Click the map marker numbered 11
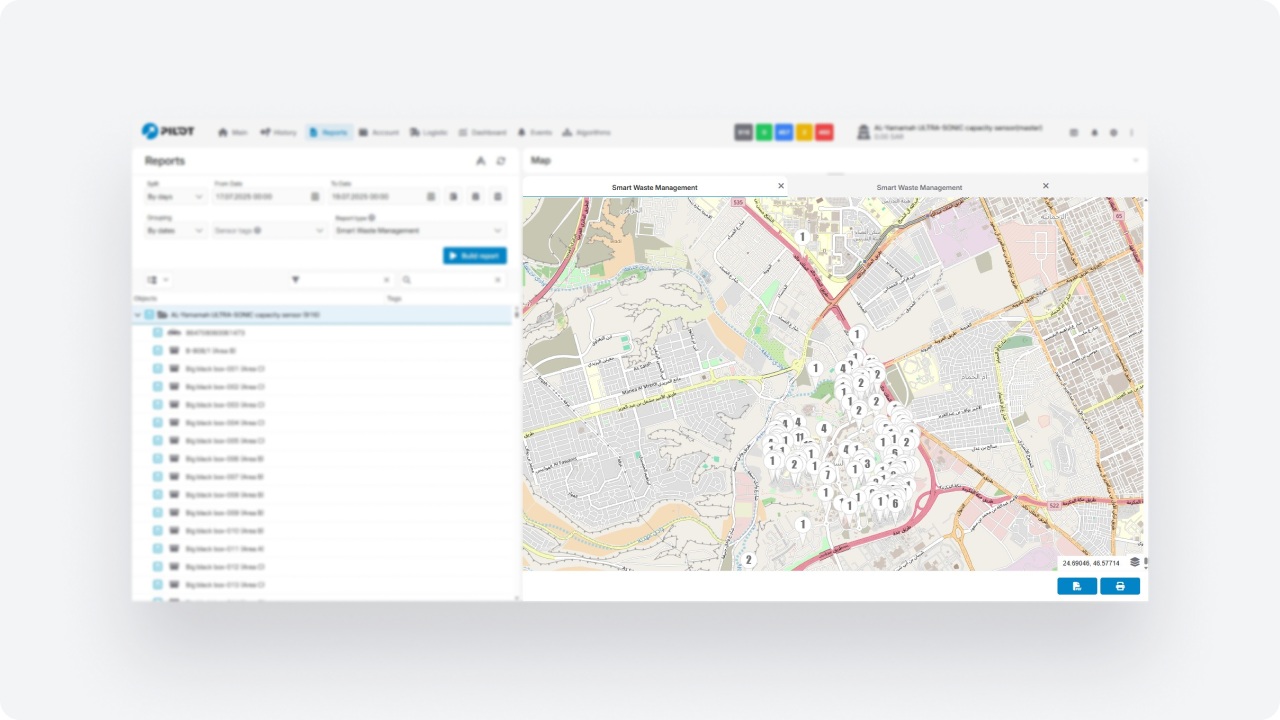This screenshot has height=720, width=1280. (x=799, y=438)
